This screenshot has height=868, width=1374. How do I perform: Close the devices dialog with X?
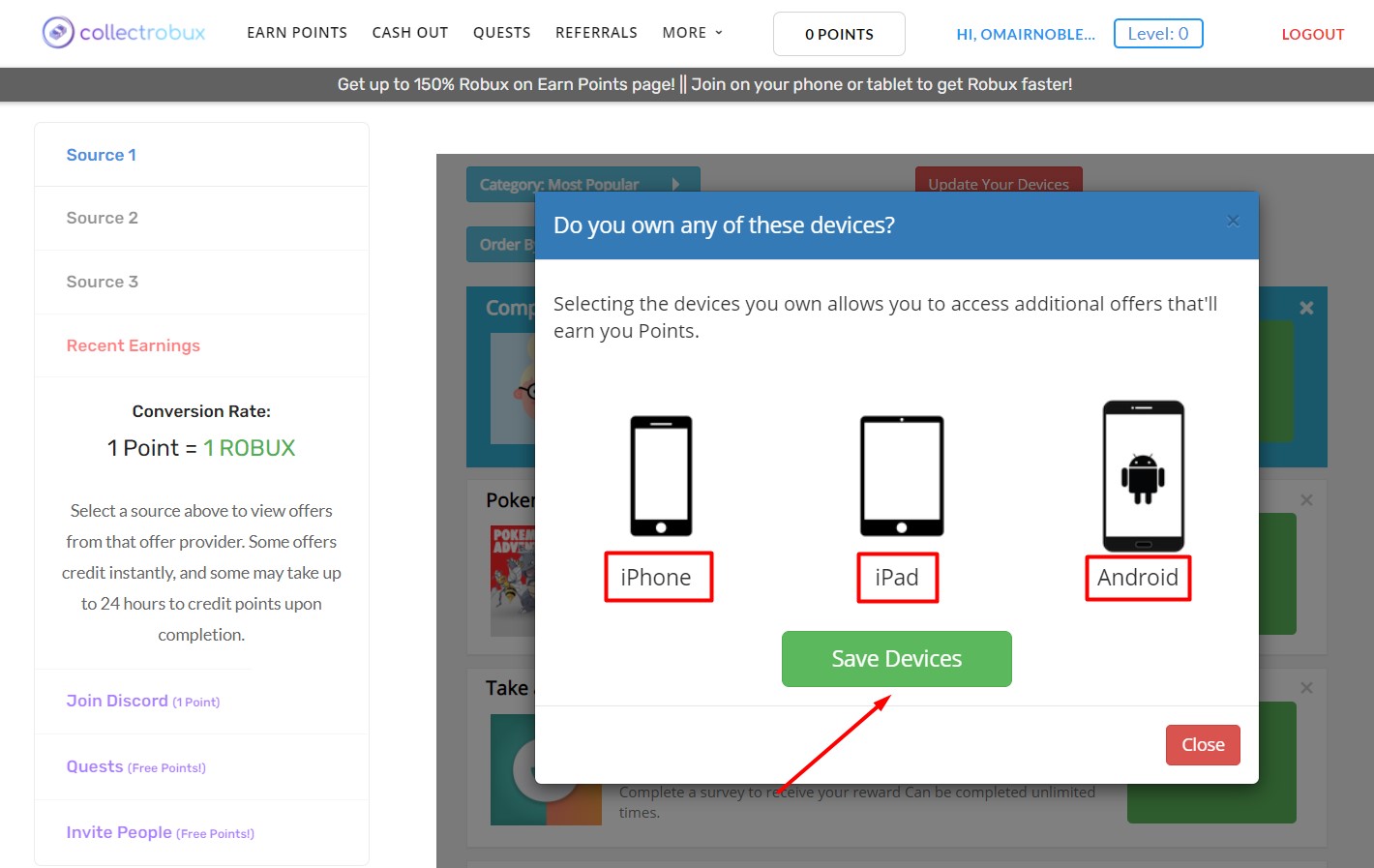pos(1233,221)
